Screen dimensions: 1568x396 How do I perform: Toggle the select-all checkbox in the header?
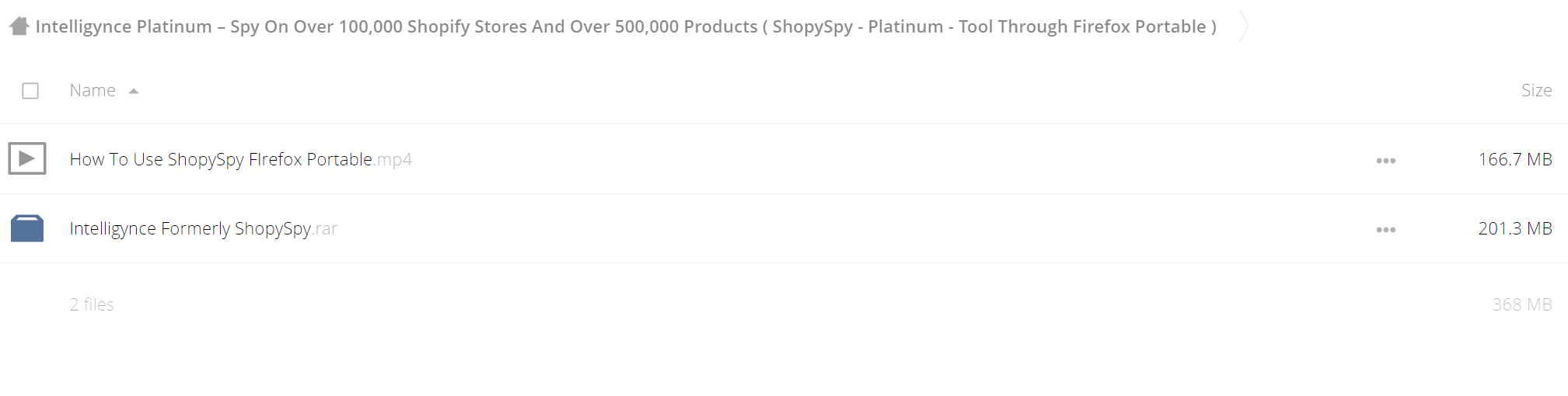click(30, 91)
